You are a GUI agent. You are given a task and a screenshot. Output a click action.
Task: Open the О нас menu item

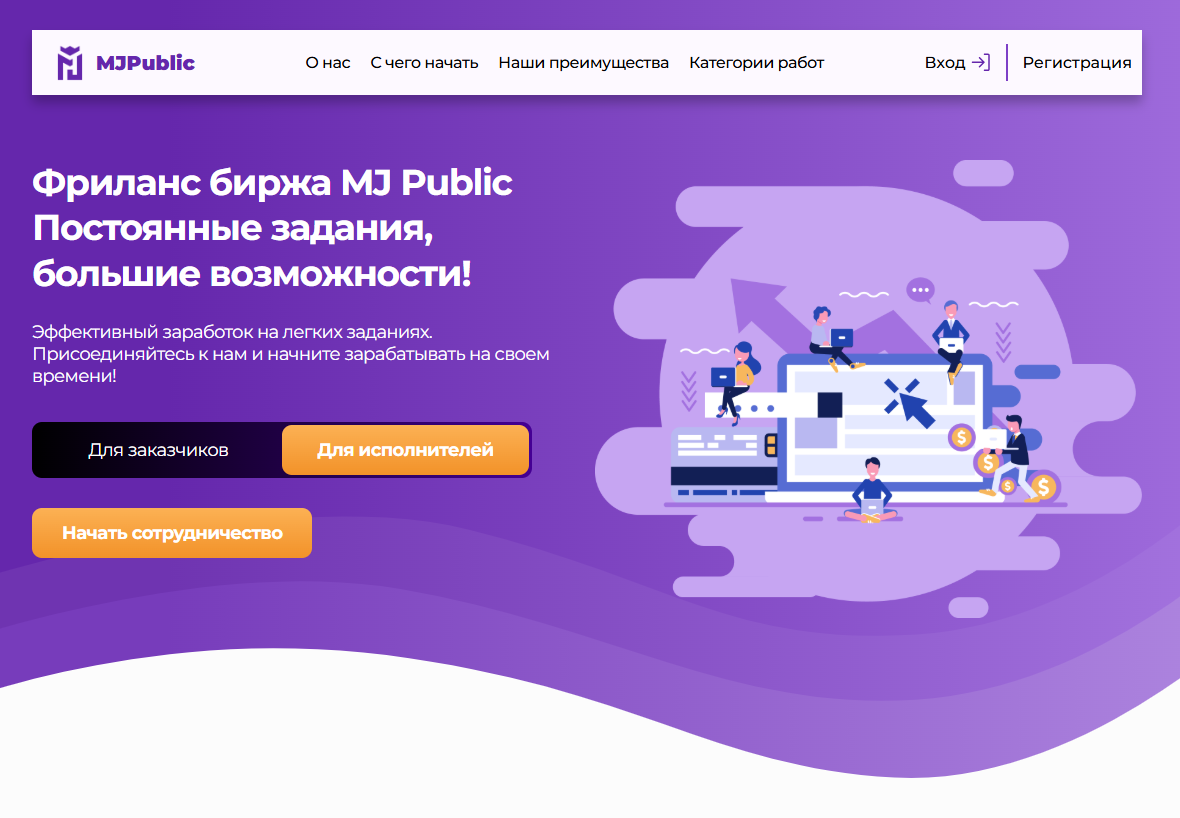[327, 62]
